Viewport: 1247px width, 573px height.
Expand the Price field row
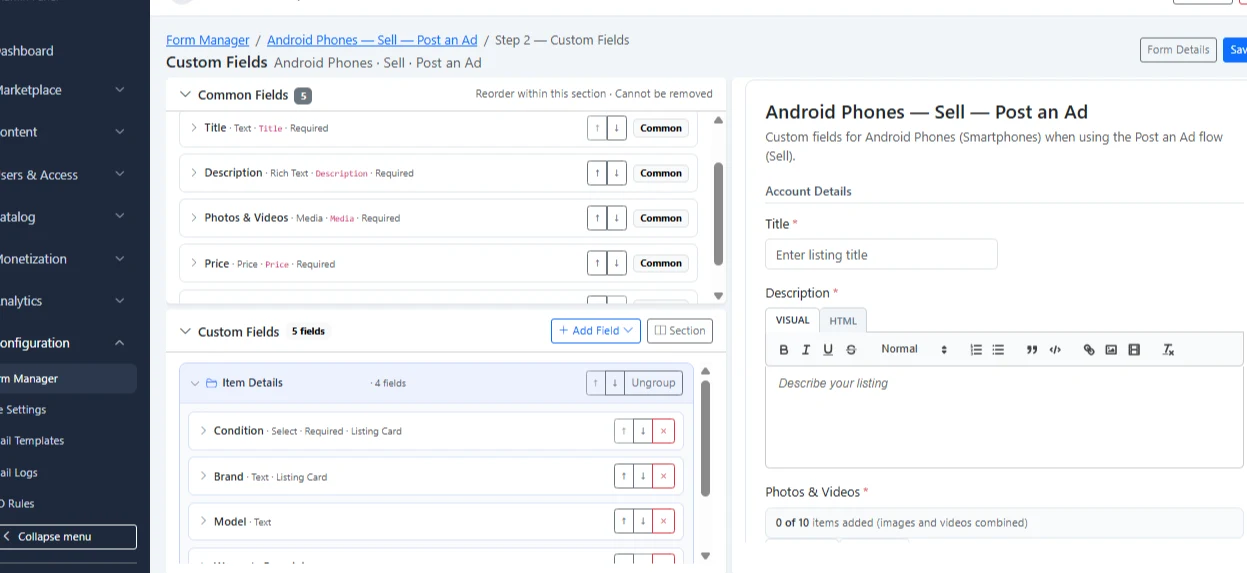pyautogui.click(x=194, y=264)
